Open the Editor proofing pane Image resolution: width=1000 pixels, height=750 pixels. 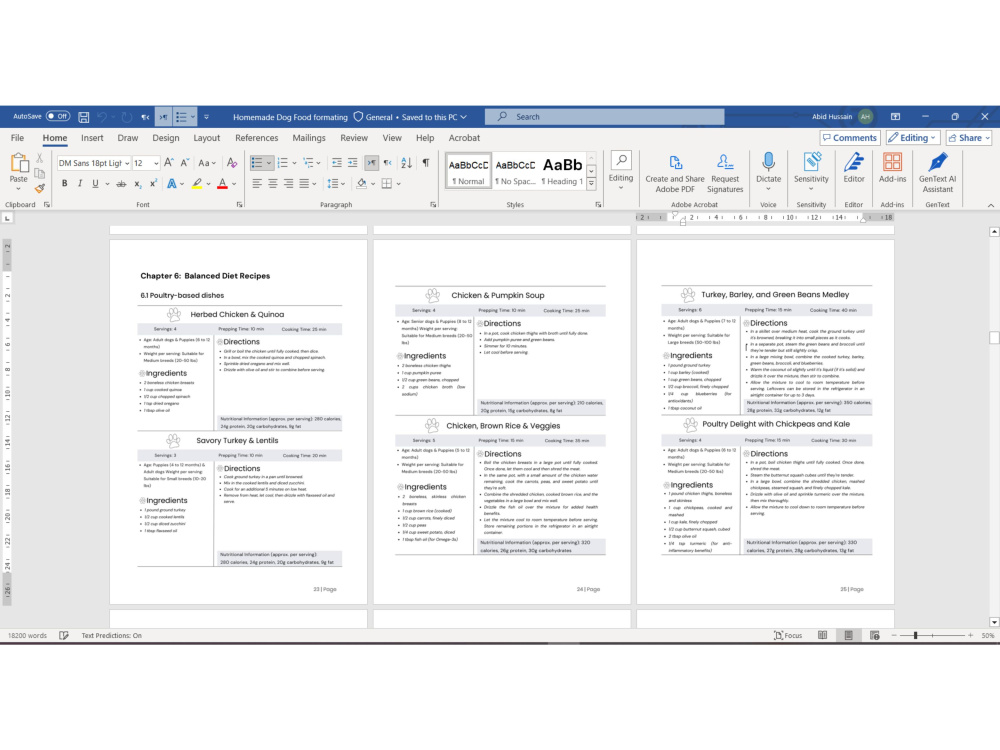tap(854, 168)
